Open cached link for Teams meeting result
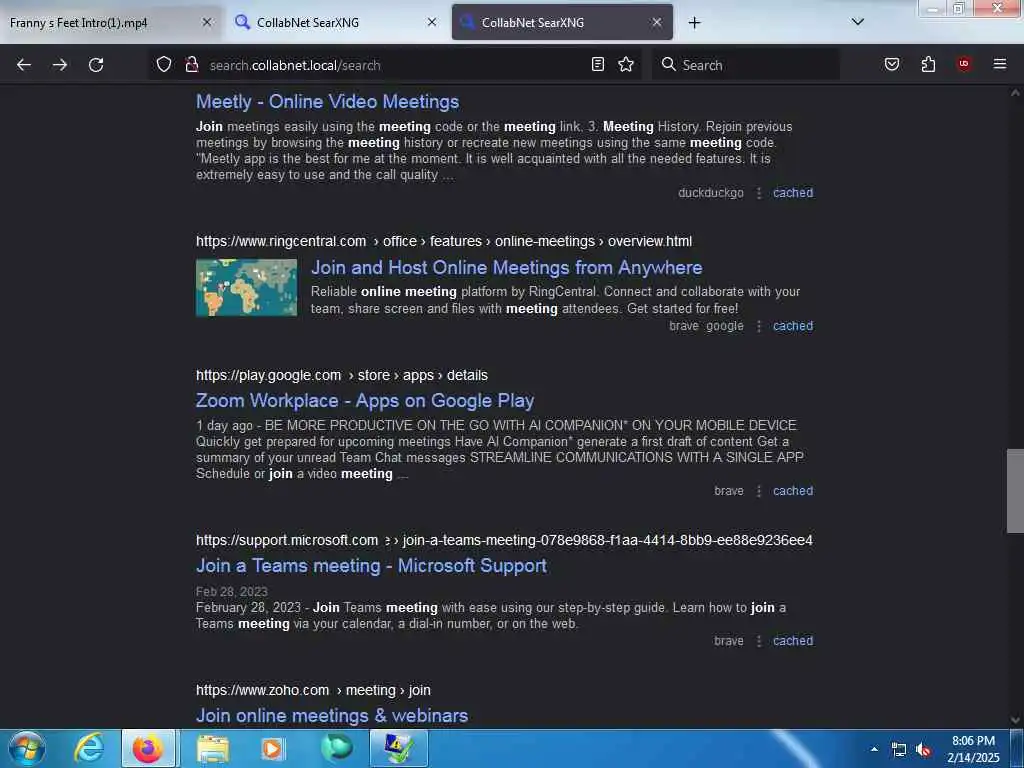Viewport: 1024px width, 768px height. 793,641
